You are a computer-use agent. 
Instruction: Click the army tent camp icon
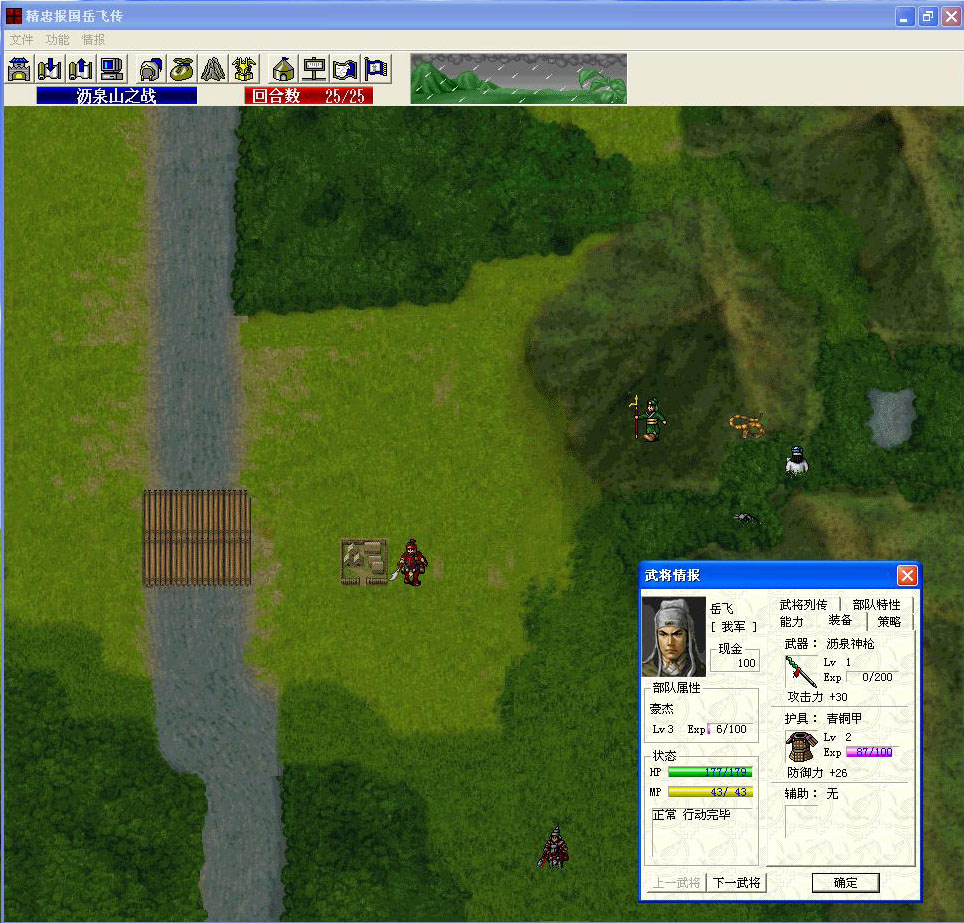283,69
